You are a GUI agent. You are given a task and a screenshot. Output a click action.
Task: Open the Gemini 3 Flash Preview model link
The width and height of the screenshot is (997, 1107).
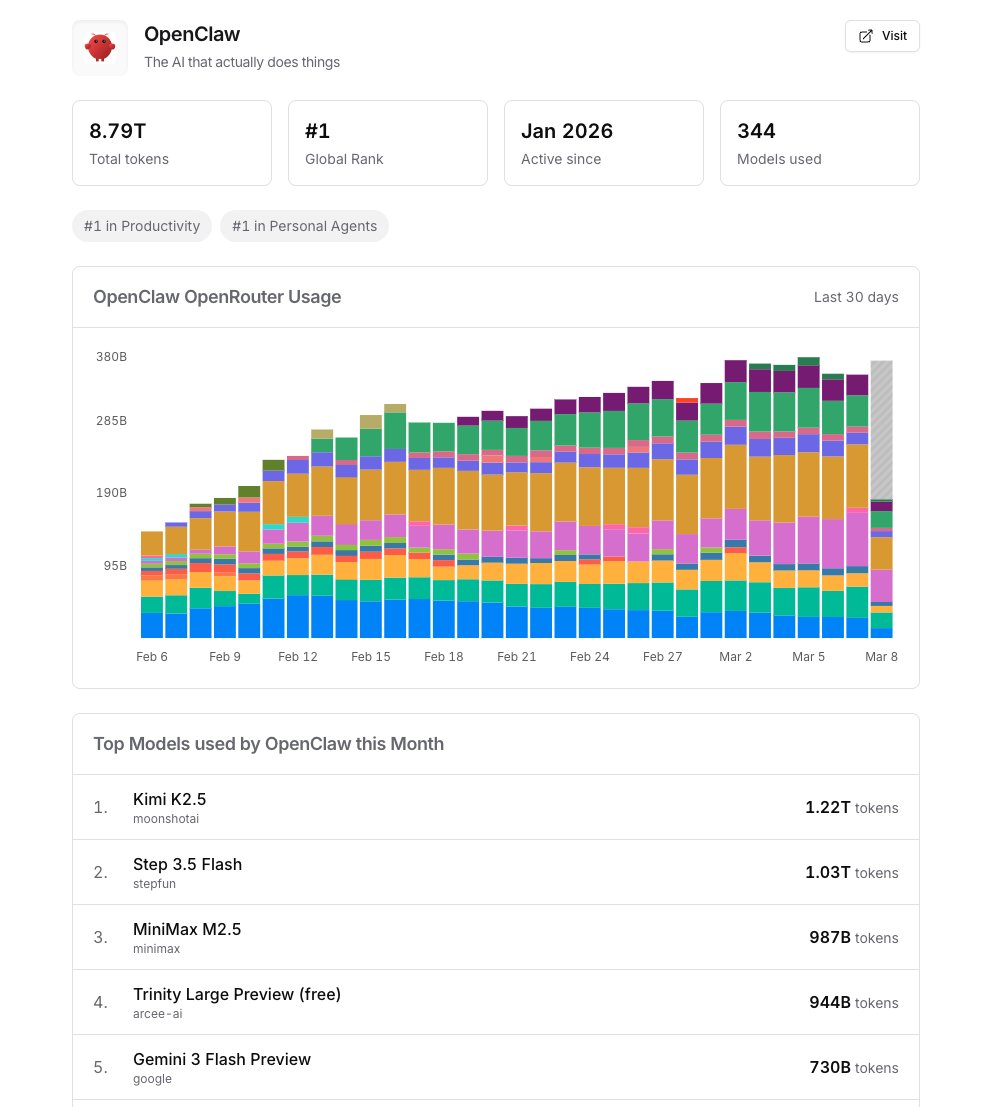click(x=222, y=1059)
